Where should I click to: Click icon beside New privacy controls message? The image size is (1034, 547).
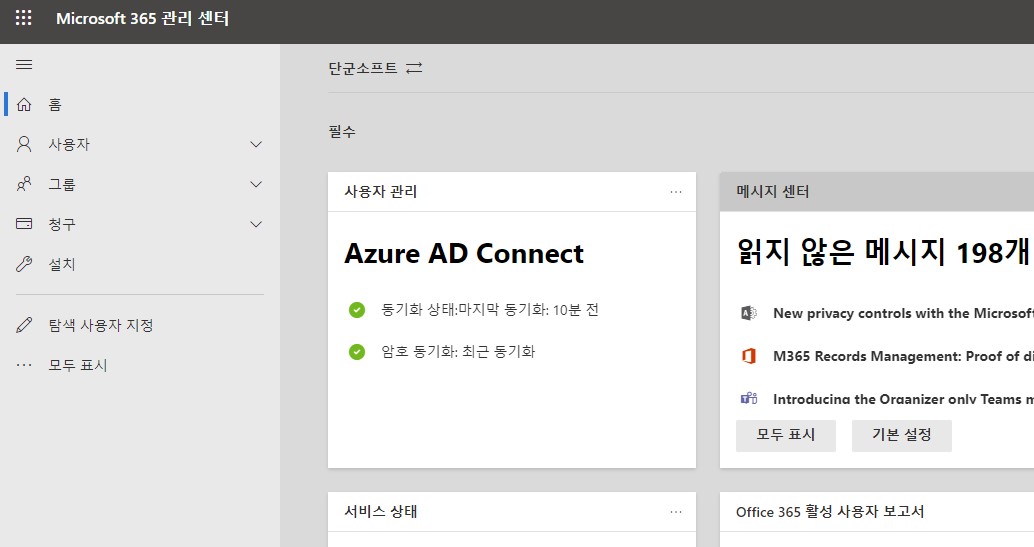click(x=748, y=313)
